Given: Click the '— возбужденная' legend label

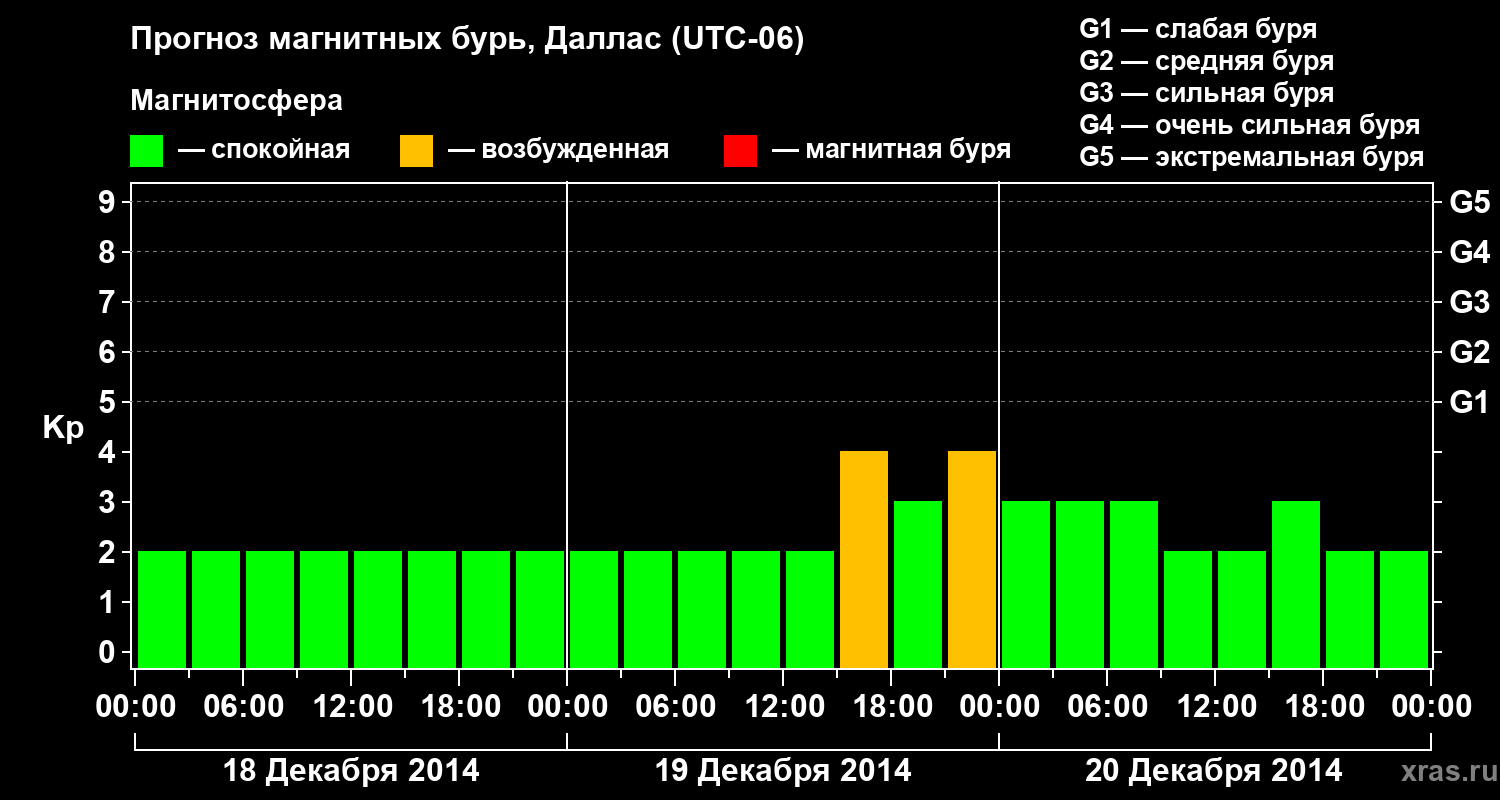Looking at the screenshot, I should pos(558,150).
